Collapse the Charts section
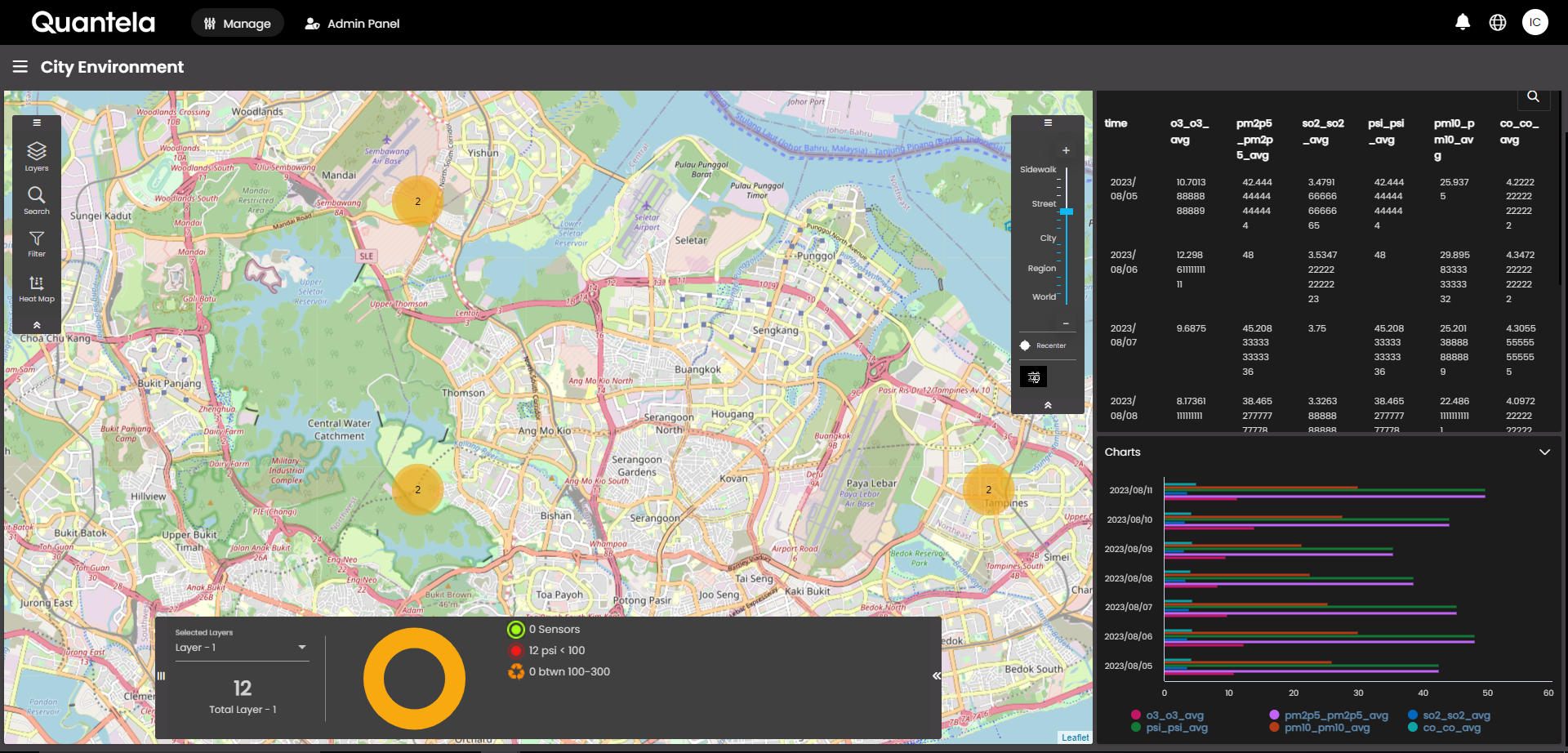Image resolution: width=1568 pixels, height=753 pixels. point(1544,452)
